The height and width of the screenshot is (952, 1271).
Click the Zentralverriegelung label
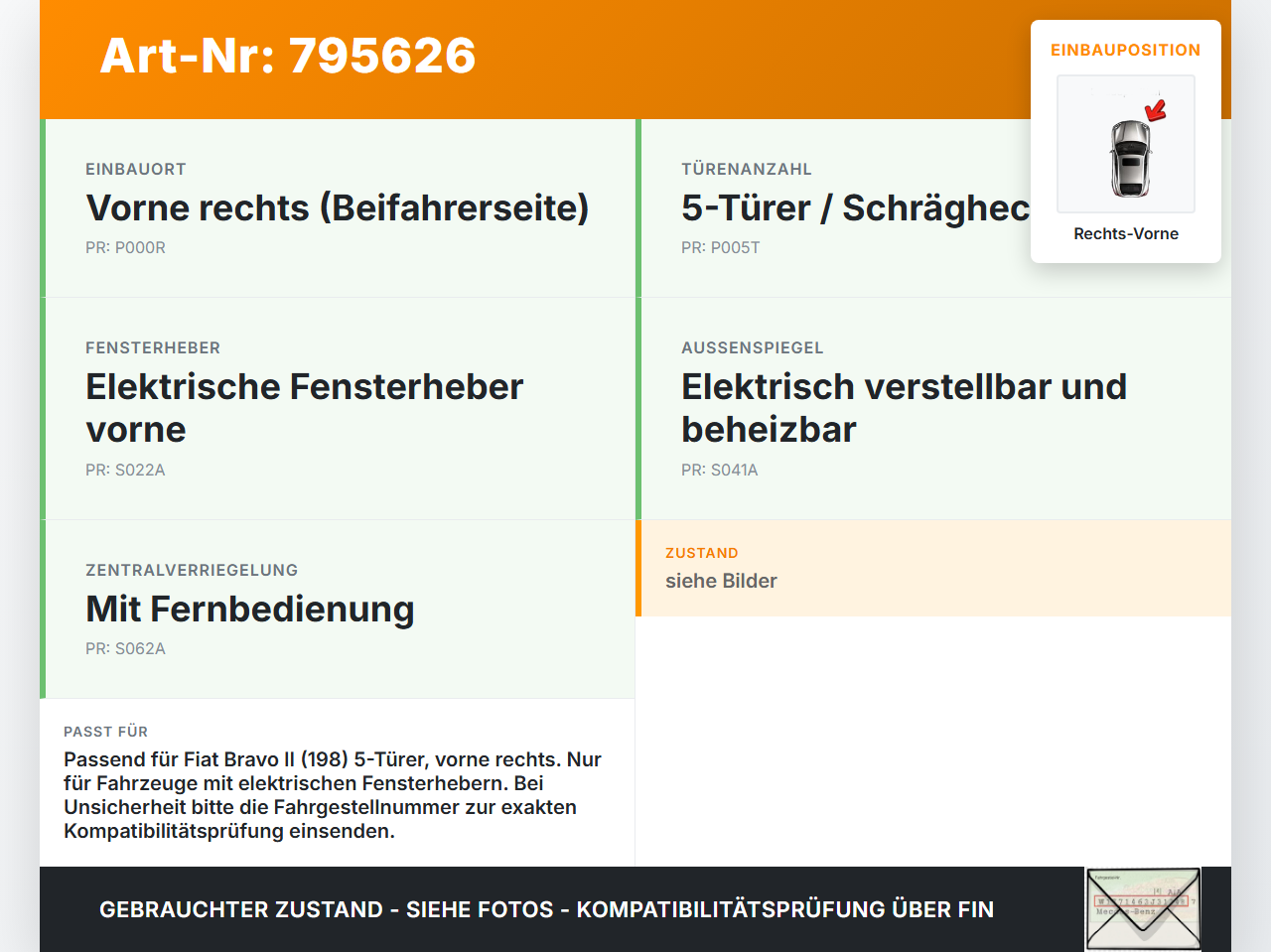point(192,570)
